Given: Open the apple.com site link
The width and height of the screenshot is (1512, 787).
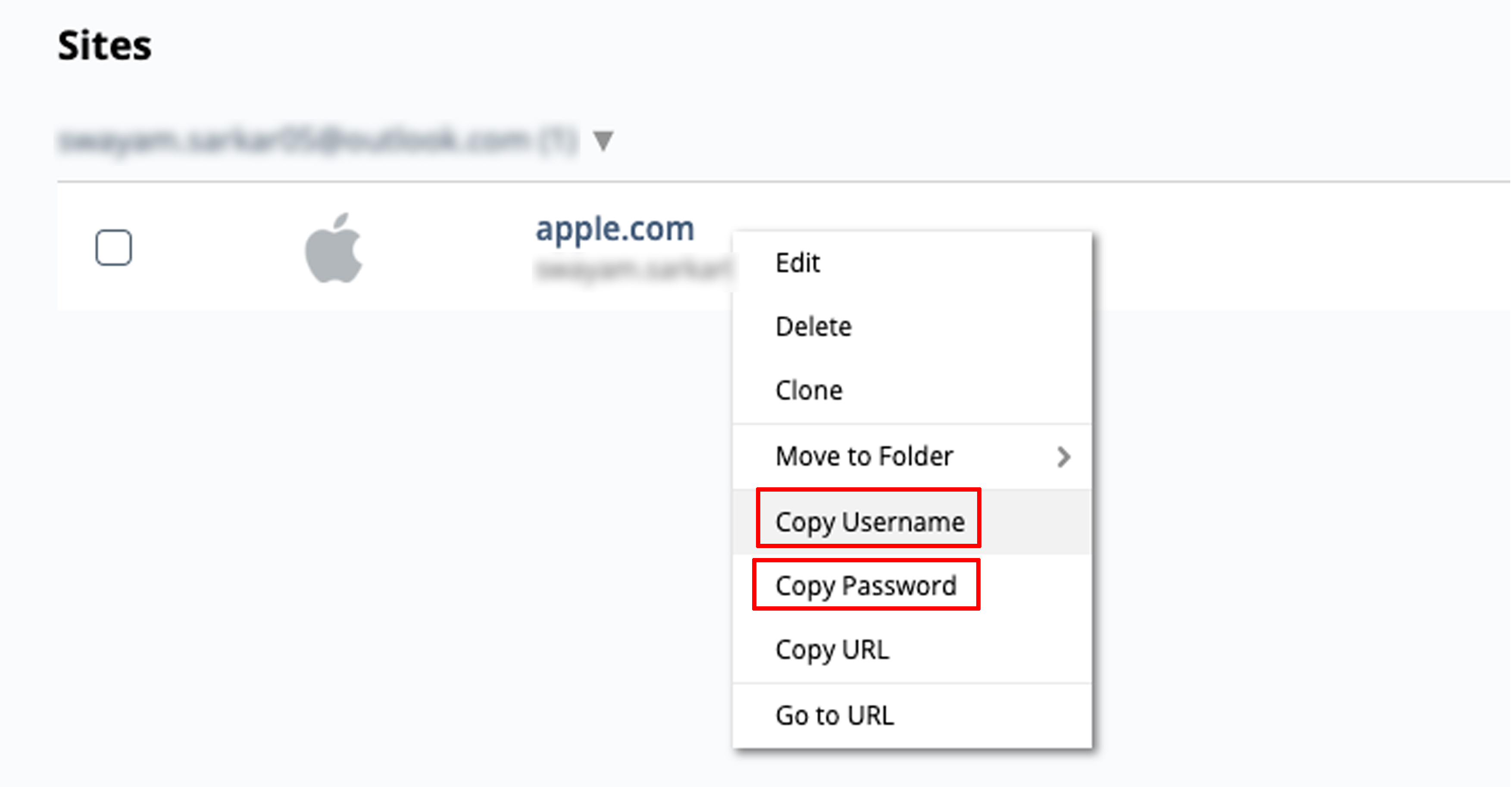Looking at the screenshot, I should (x=615, y=229).
